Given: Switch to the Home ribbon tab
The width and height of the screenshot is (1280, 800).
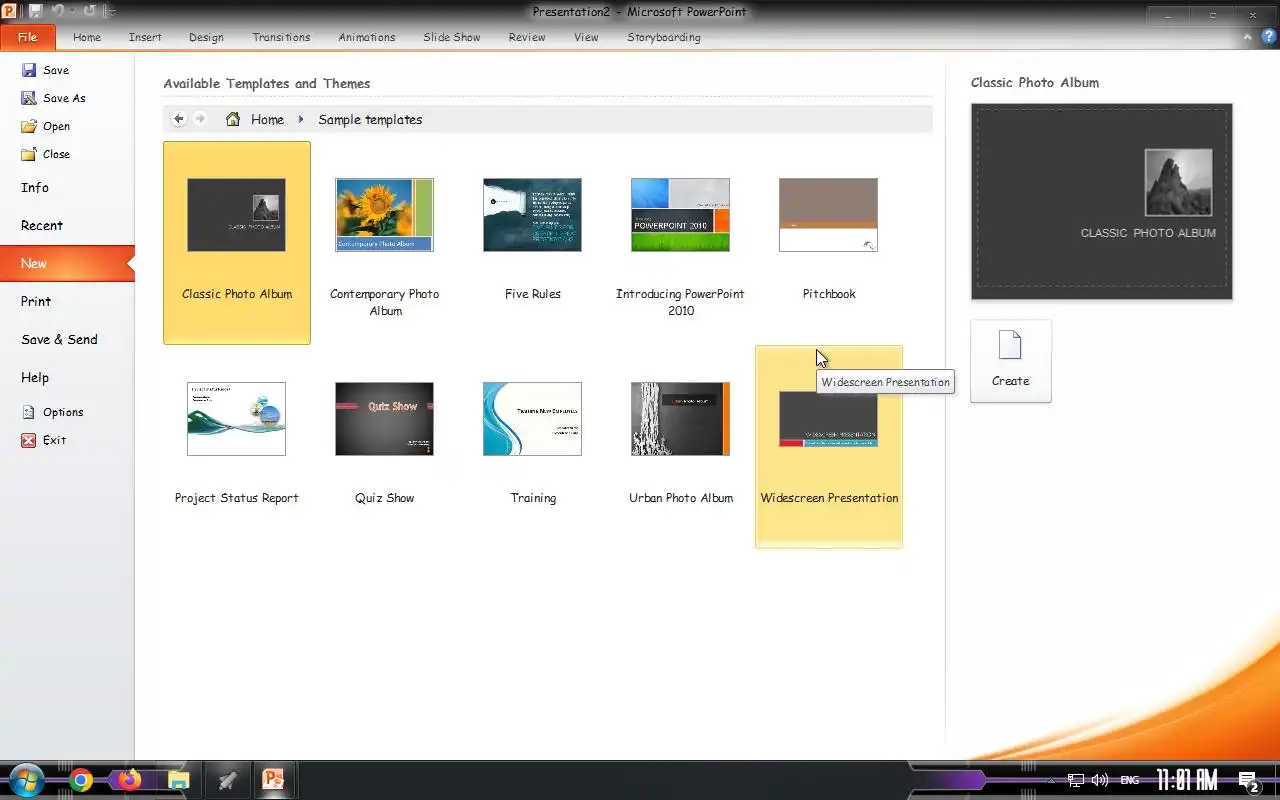Looking at the screenshot, I should (x=87, y=38).
